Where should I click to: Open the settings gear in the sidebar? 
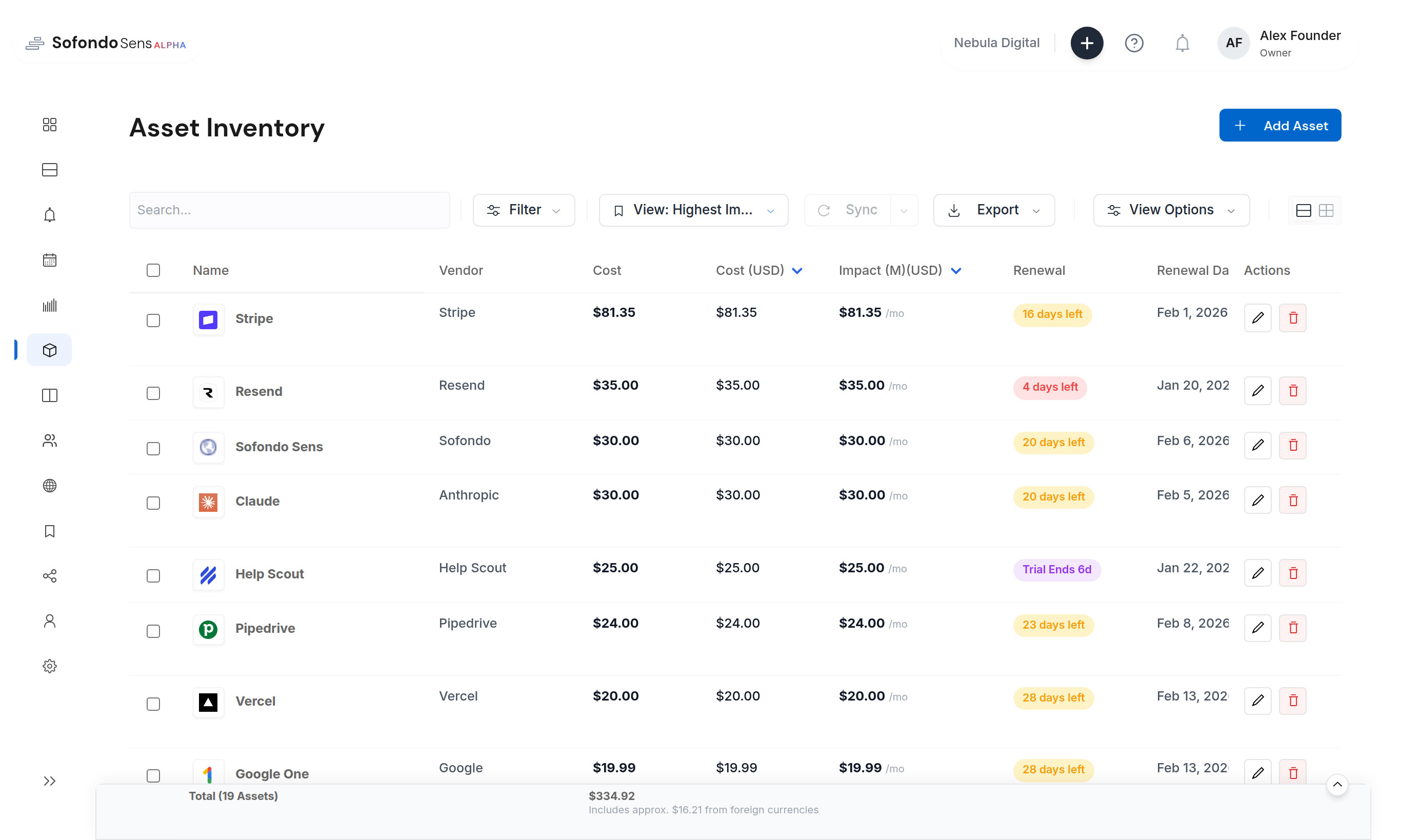(x=50, y=666)
